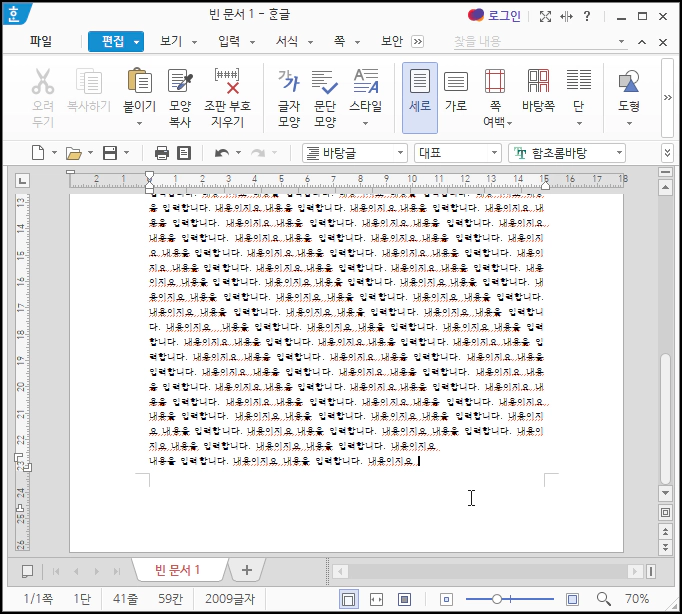
Task: Click the Page Margins (쪽 여백) icon
Action: pos(495,81)
